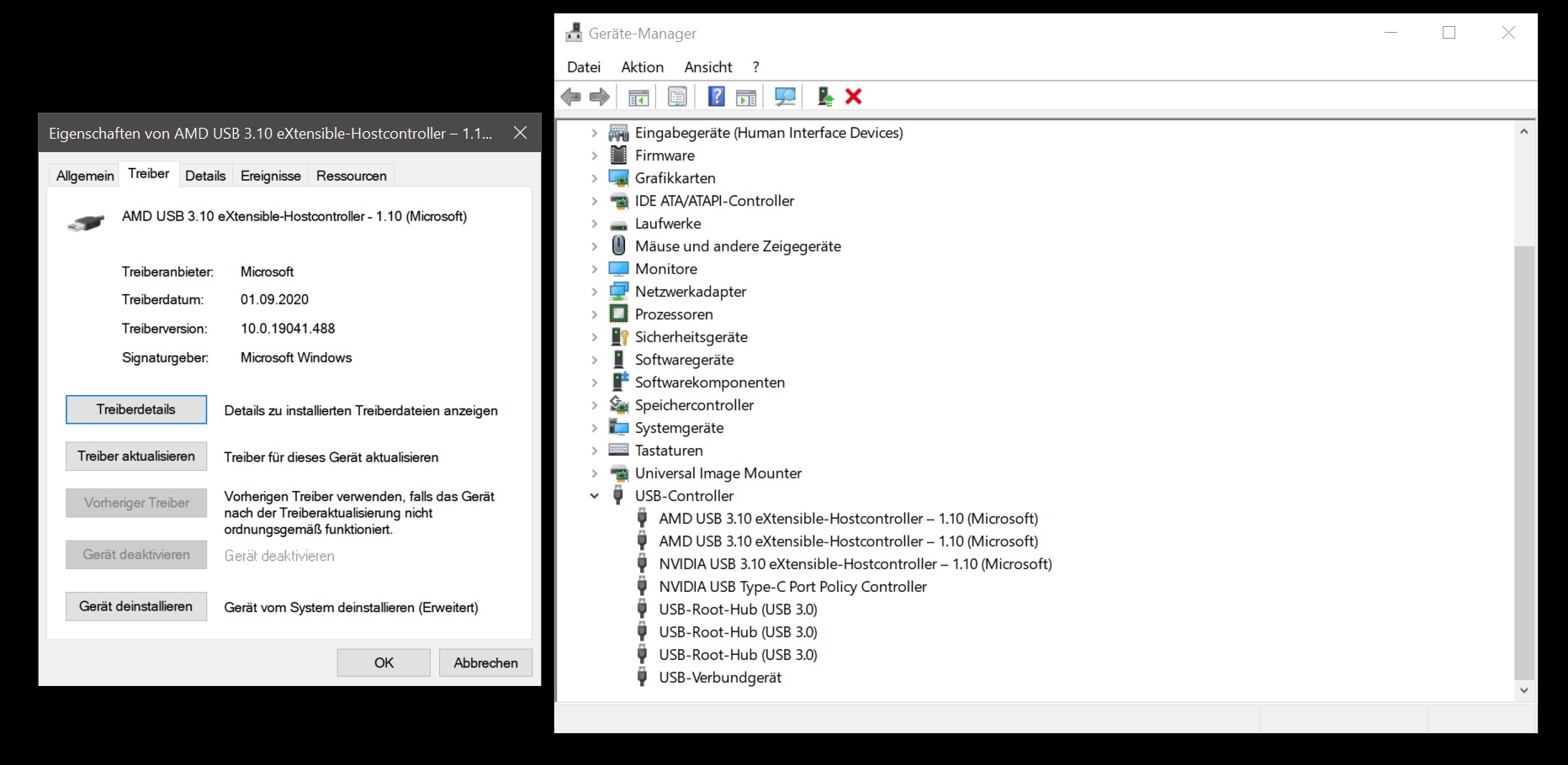1568x765 pixels.
Task: Click the Netzwerkadapter category icon
Action: pyautogui.click(x=618, y=292)
